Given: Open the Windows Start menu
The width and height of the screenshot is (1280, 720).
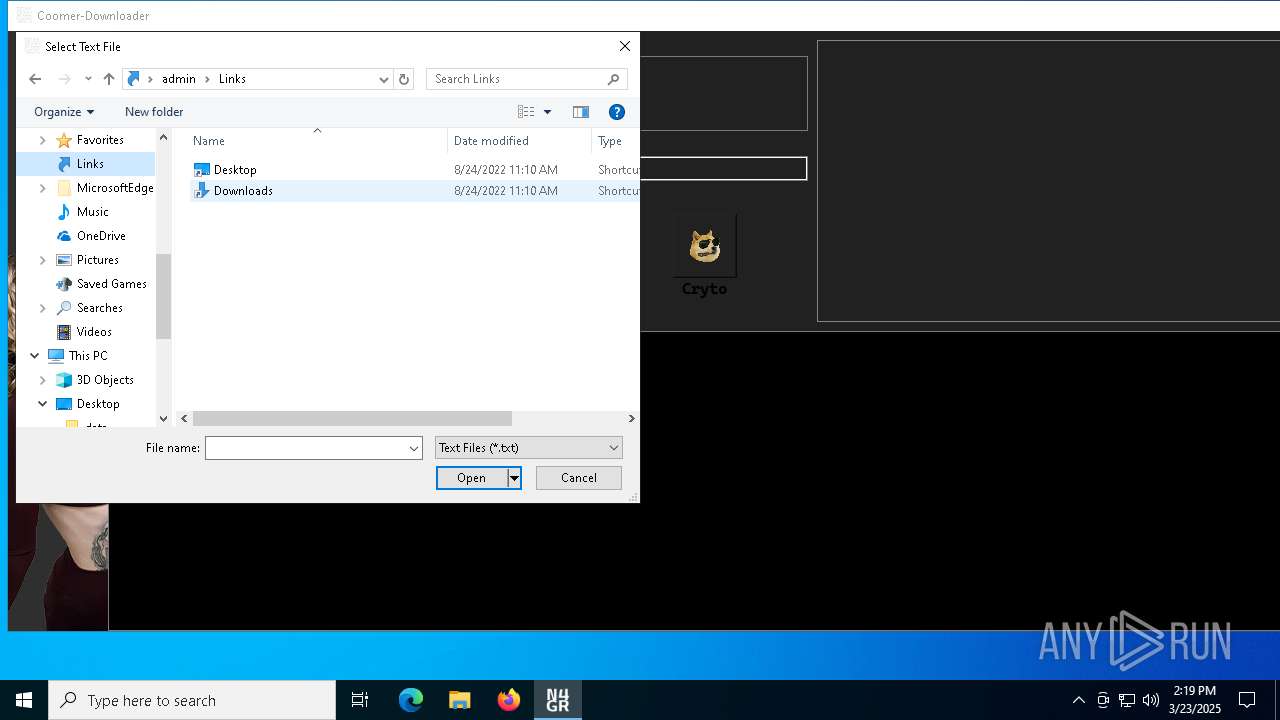Looking at the screenshot, I should [x=24, y=700].
